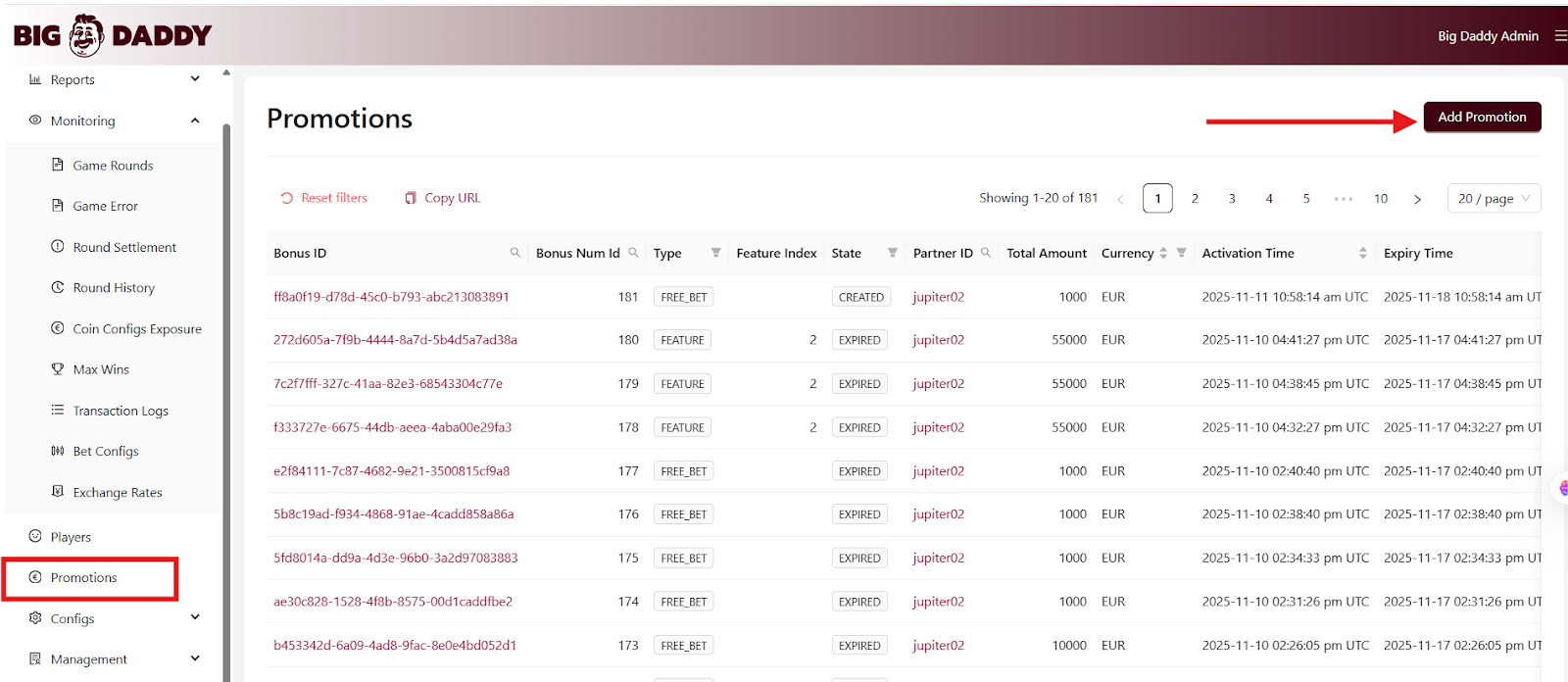Screen dimensions: 1568x682
Task: Click jupiter02 partner in row 181
Action: (x=938, y=297)
